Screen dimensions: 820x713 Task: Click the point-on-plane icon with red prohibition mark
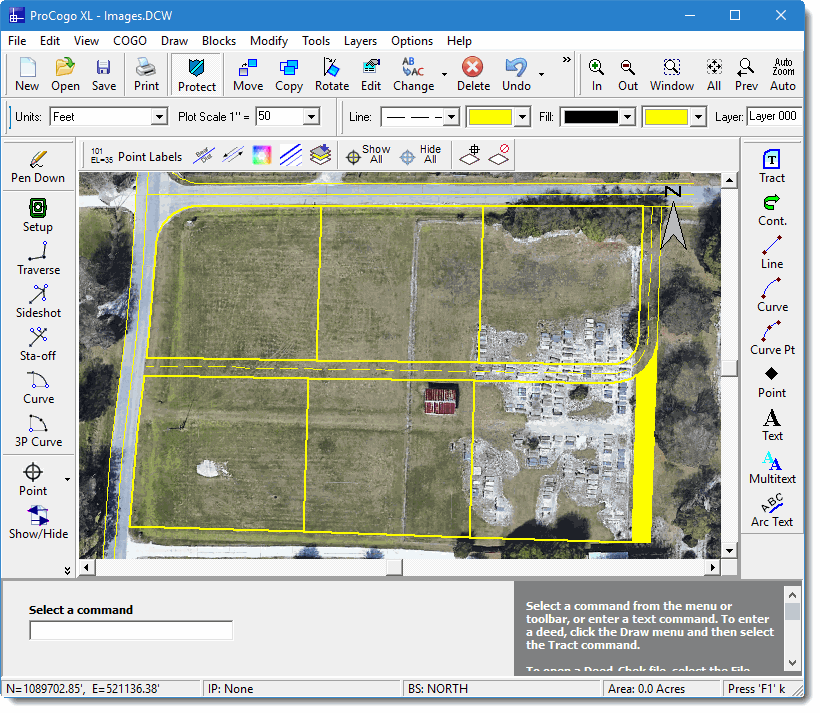coord(499,155)
